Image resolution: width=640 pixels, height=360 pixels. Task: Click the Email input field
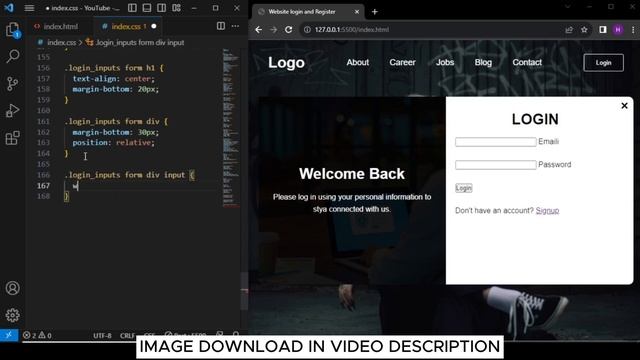(x=496, y=142)
